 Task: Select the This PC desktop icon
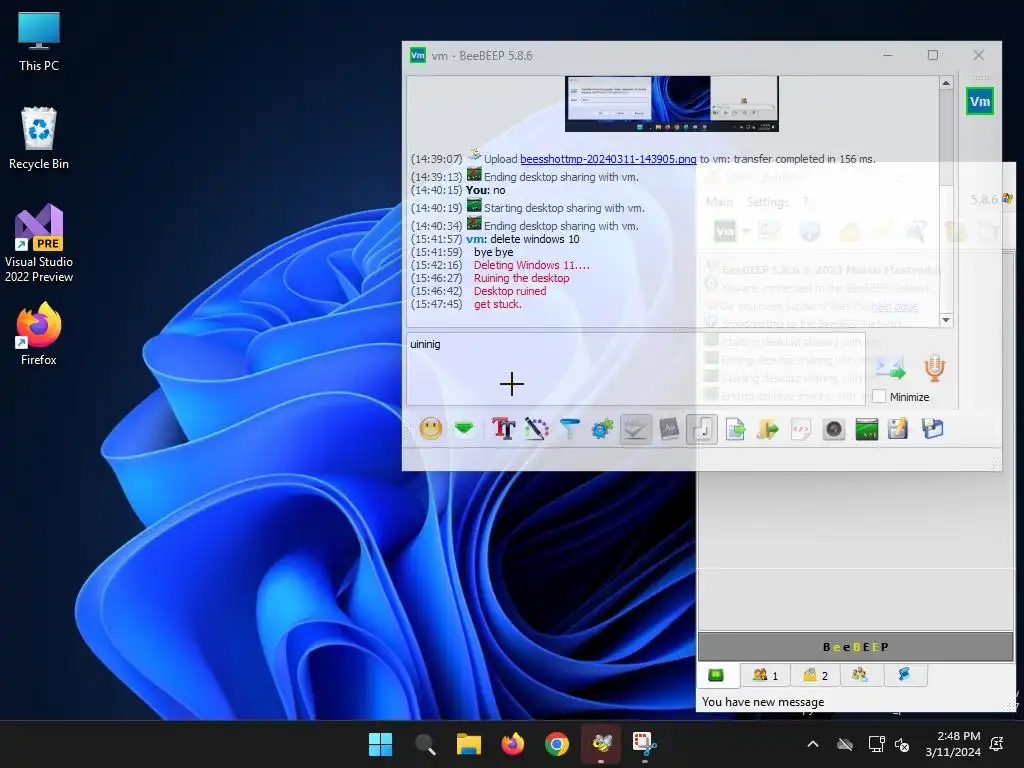click(39, 42)
